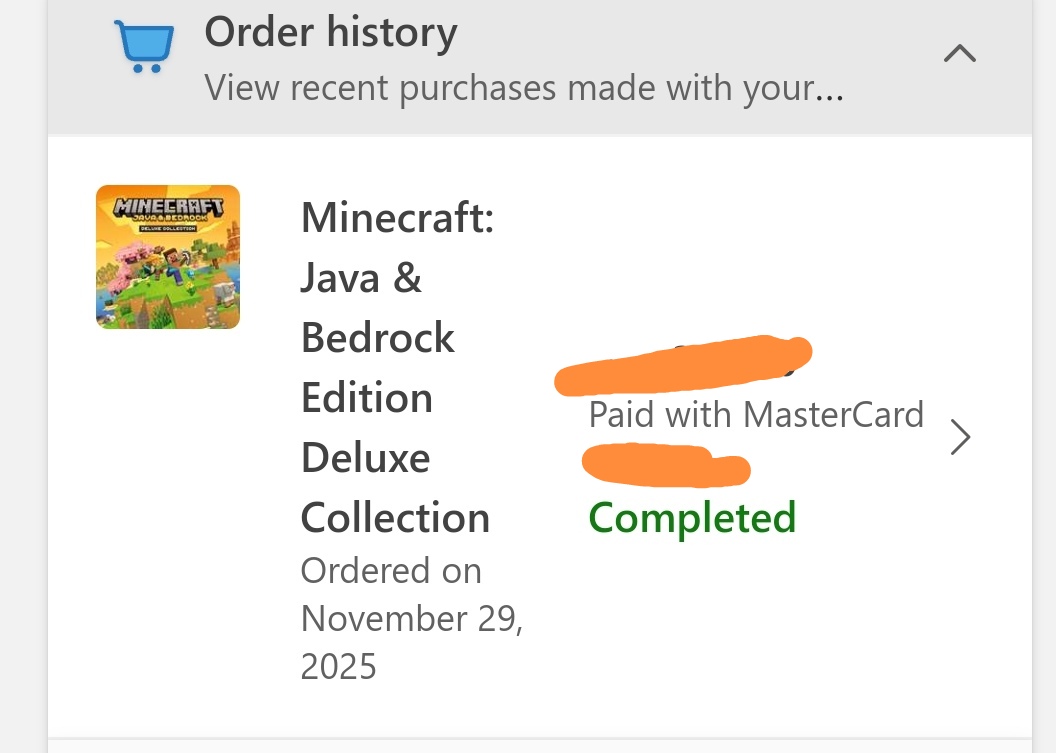Select the 'Minecraft:' product title line
This screenshot has height=753, width=1056.
pyautogui.click(x=398, y=218)
